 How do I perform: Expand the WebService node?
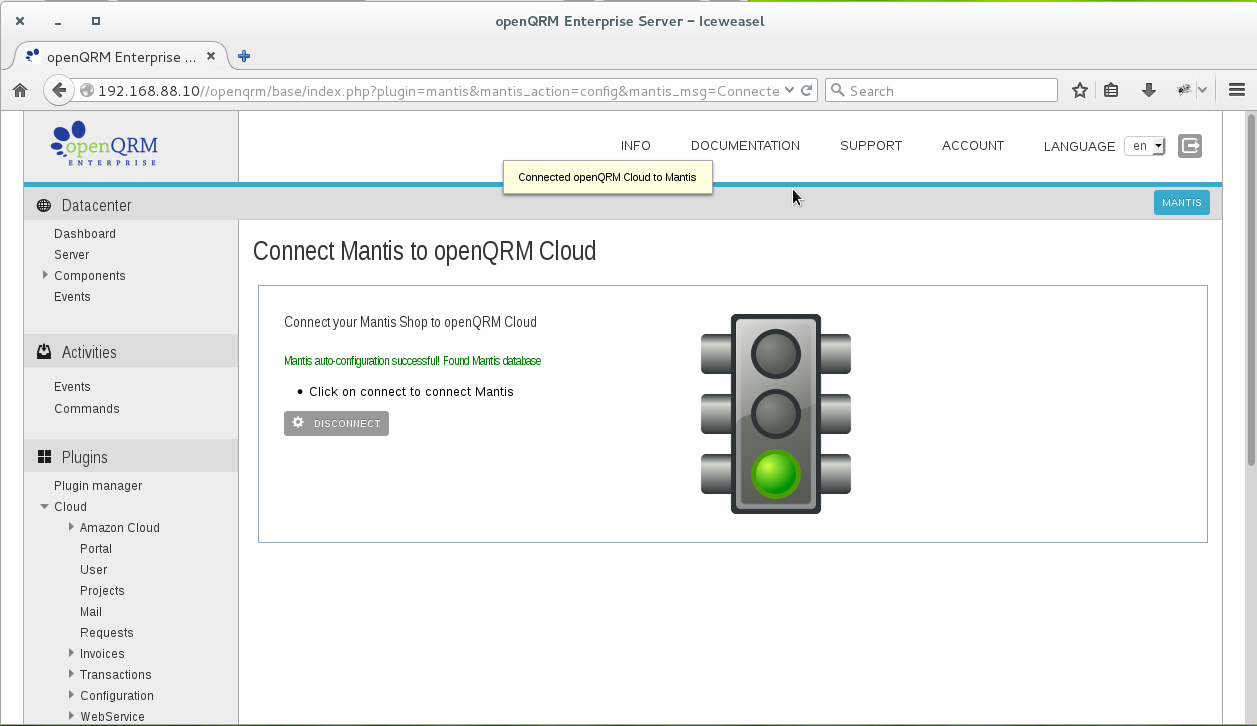click(71, 716)
